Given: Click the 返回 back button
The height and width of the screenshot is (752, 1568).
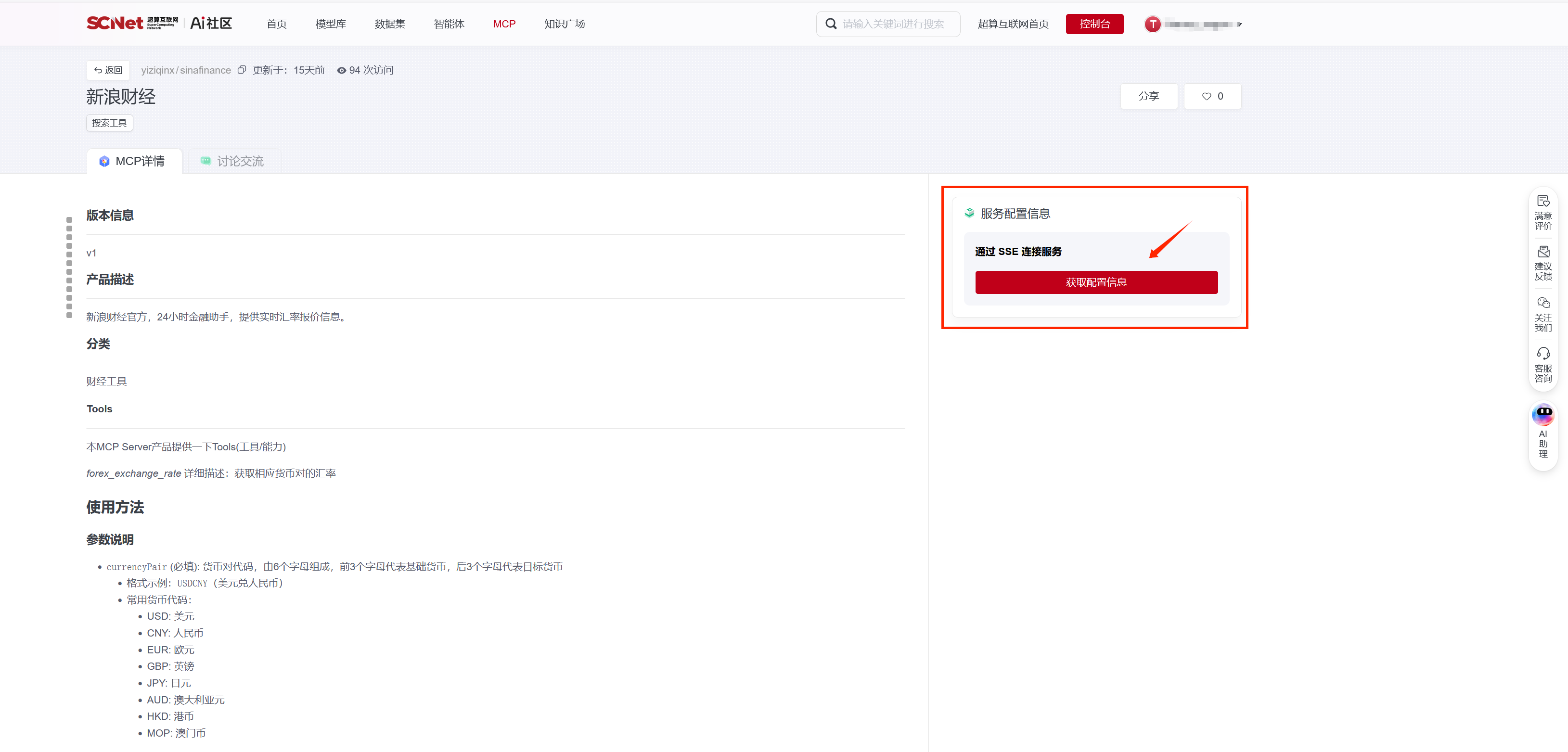Looking at the screenshot, I should click(108, 70).
